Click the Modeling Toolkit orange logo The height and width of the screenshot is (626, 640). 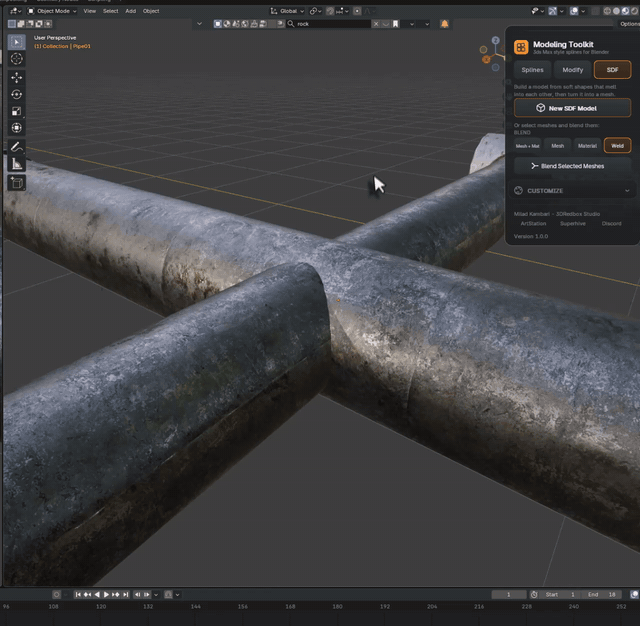point(521,47)
